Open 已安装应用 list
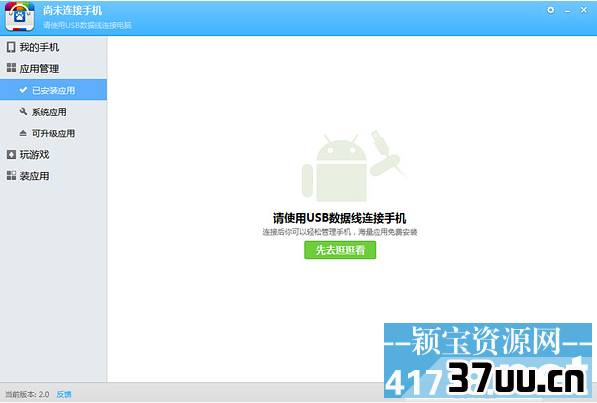597x403 pixels. pyautogui.click(x=53, y=90)
